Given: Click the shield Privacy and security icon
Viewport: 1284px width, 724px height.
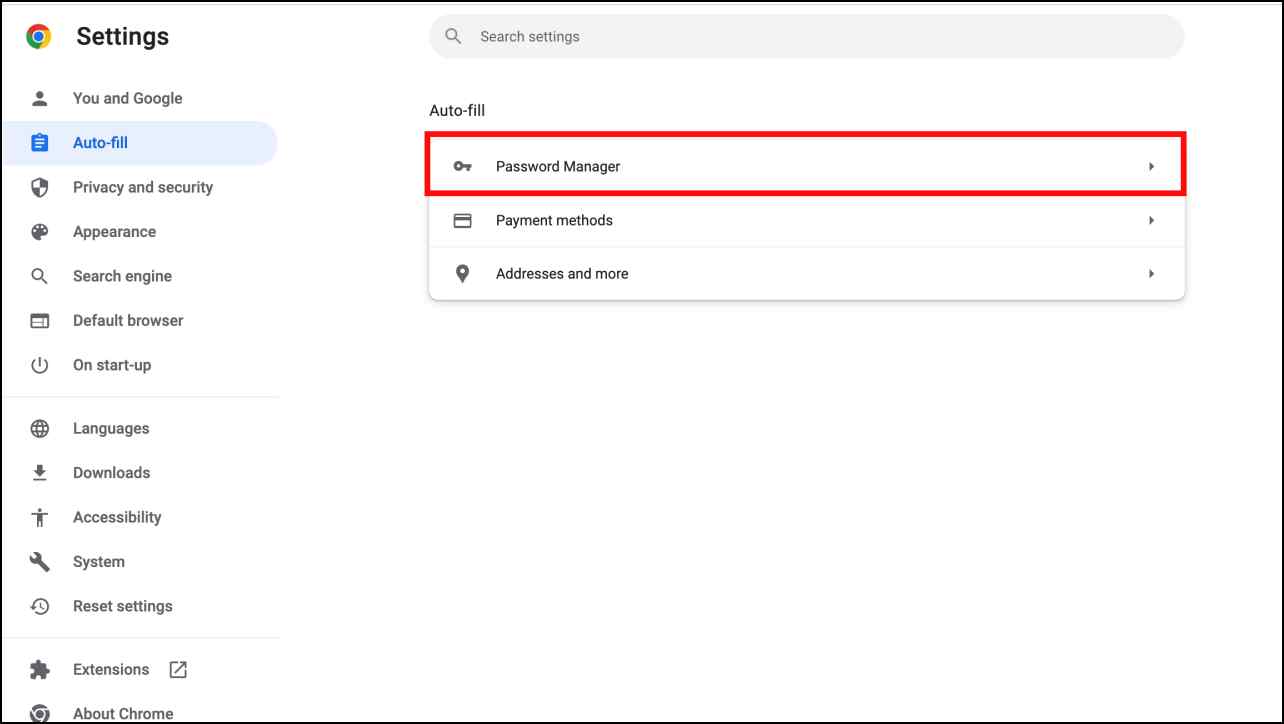Looking at the screenshot, I should [39, 187].
